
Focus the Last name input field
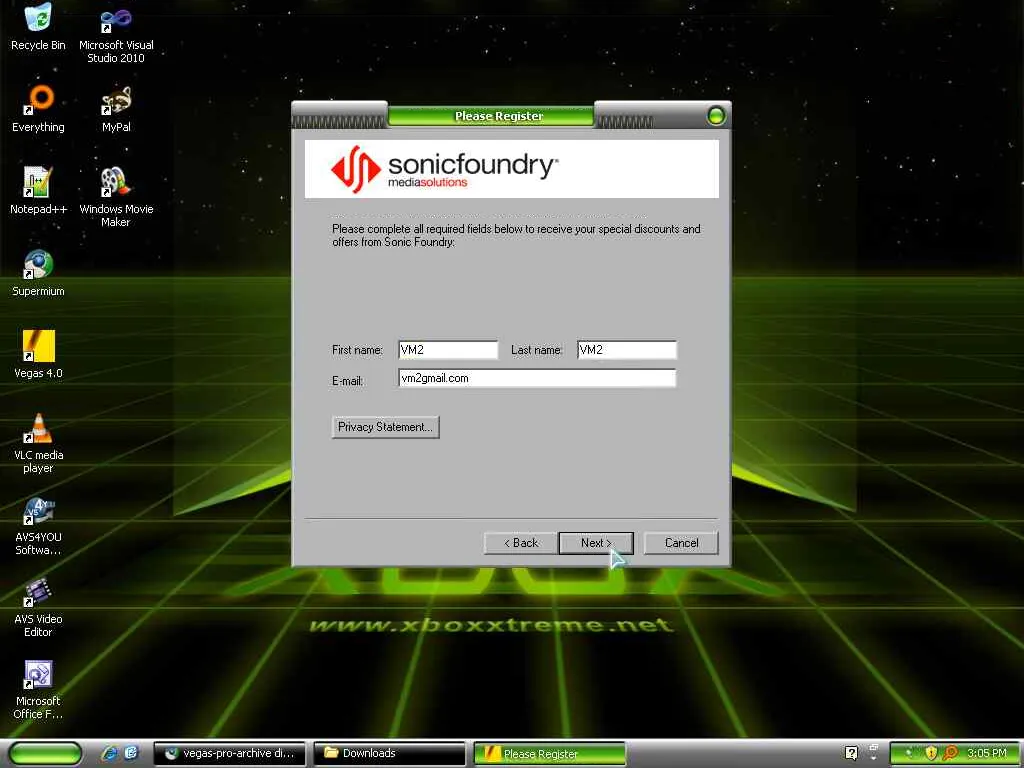click(x=627, y=350)
